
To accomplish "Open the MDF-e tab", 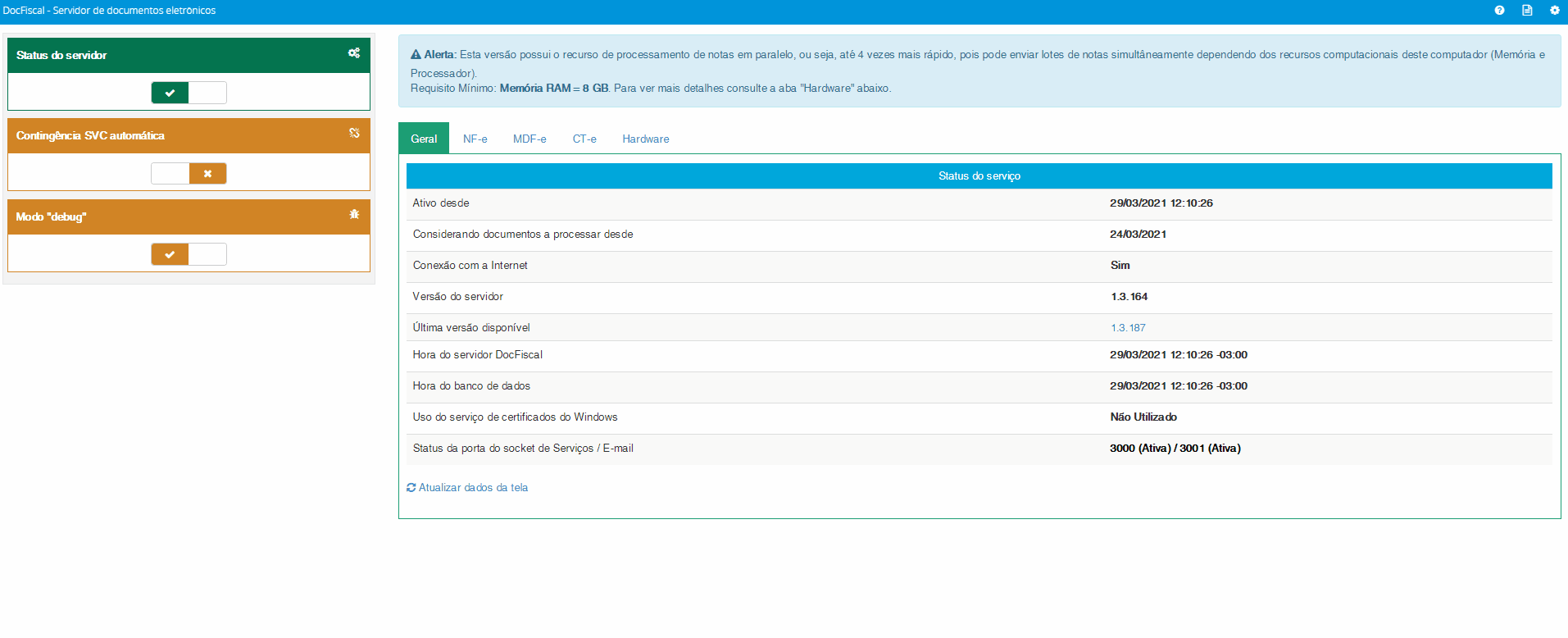I will point(529,139).
